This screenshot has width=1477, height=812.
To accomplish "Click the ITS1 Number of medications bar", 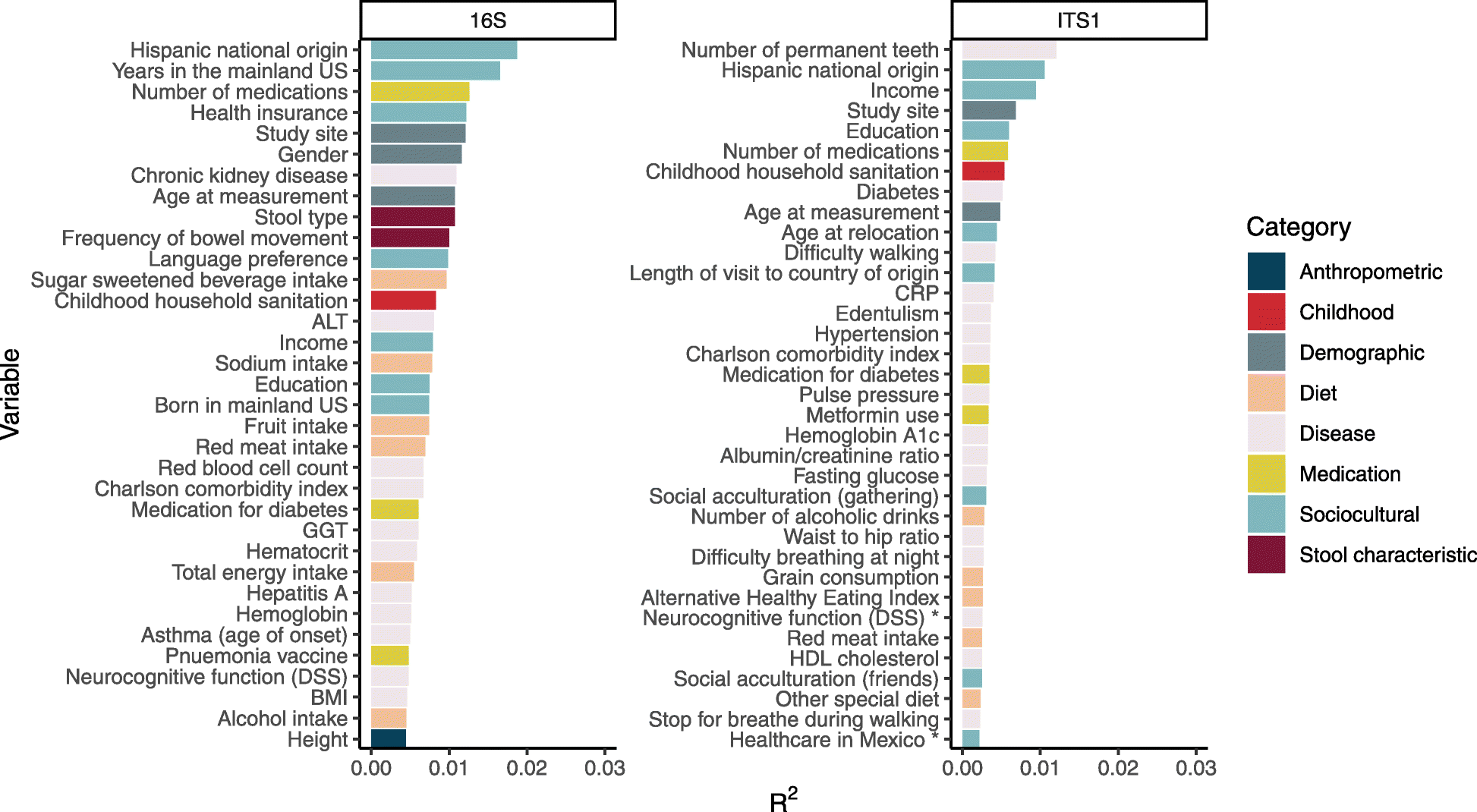I will pos(985,151).
